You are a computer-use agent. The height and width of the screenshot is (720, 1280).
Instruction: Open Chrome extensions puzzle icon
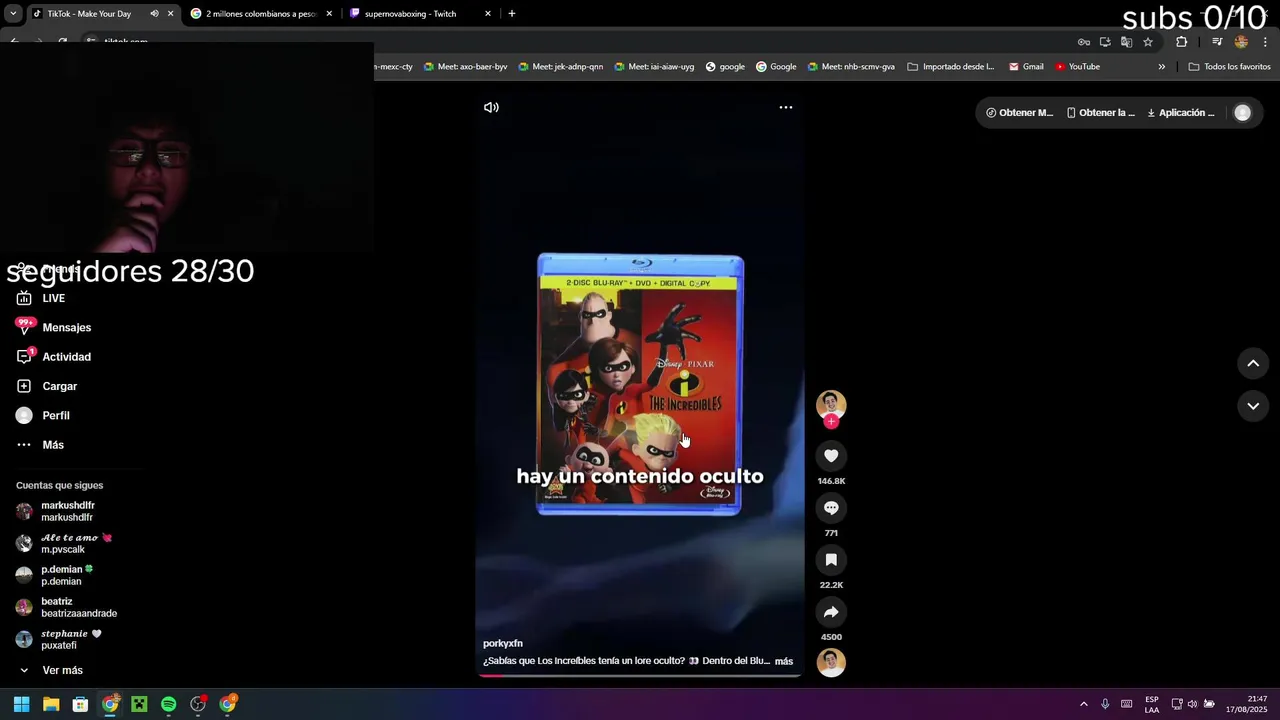[1182, 42]
